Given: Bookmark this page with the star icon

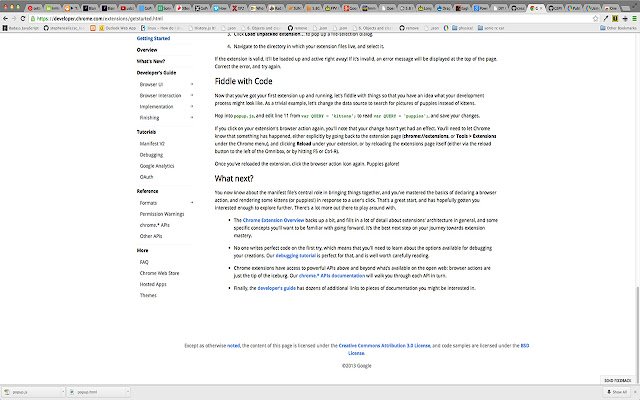Looking at the screenshot, I should pos(595,19).
